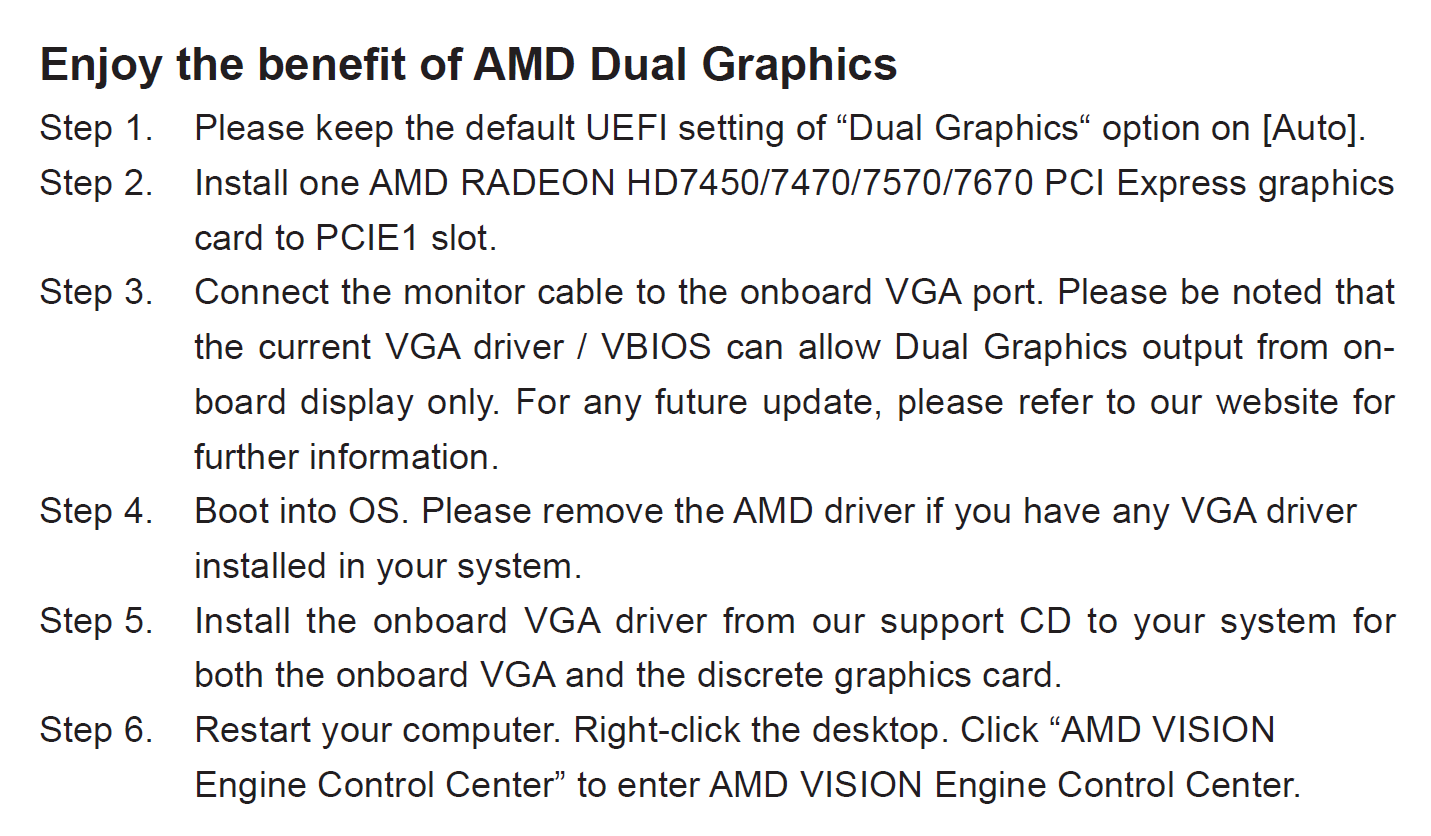Click the "Step 1." label
1431x836 pixels.
97,129
